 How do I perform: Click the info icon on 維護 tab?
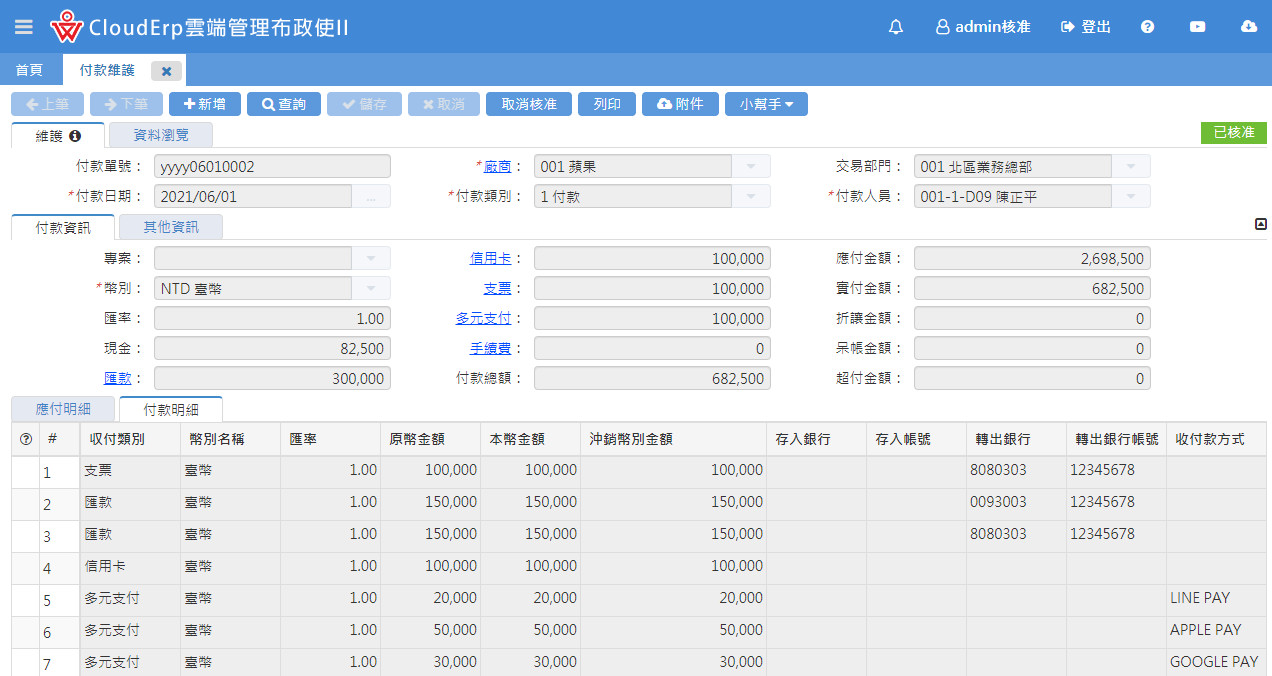point(74,135)
